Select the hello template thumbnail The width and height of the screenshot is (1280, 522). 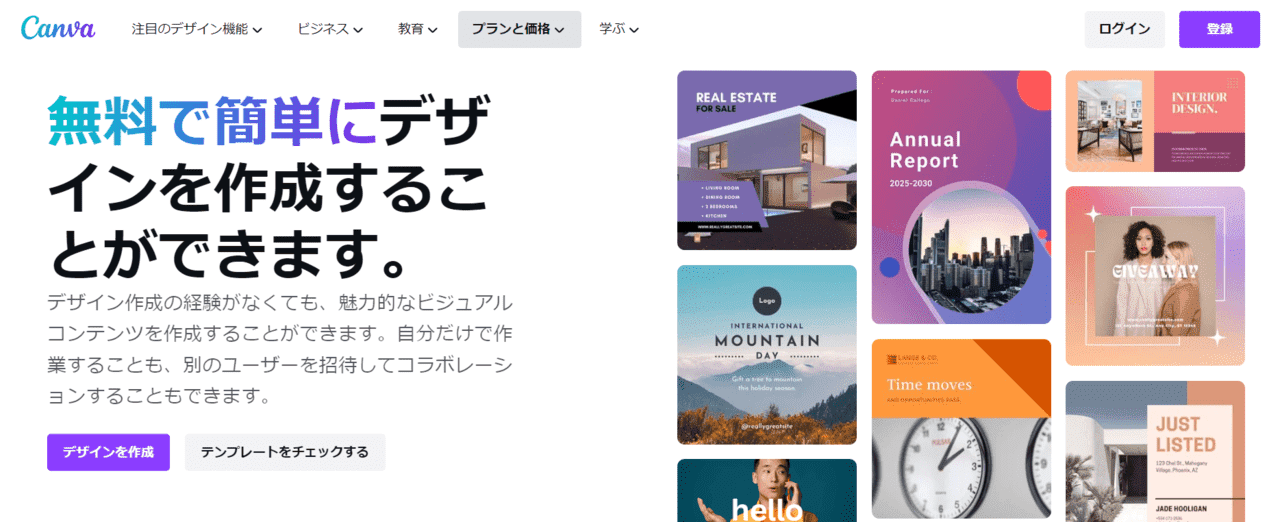coord(767,490)
